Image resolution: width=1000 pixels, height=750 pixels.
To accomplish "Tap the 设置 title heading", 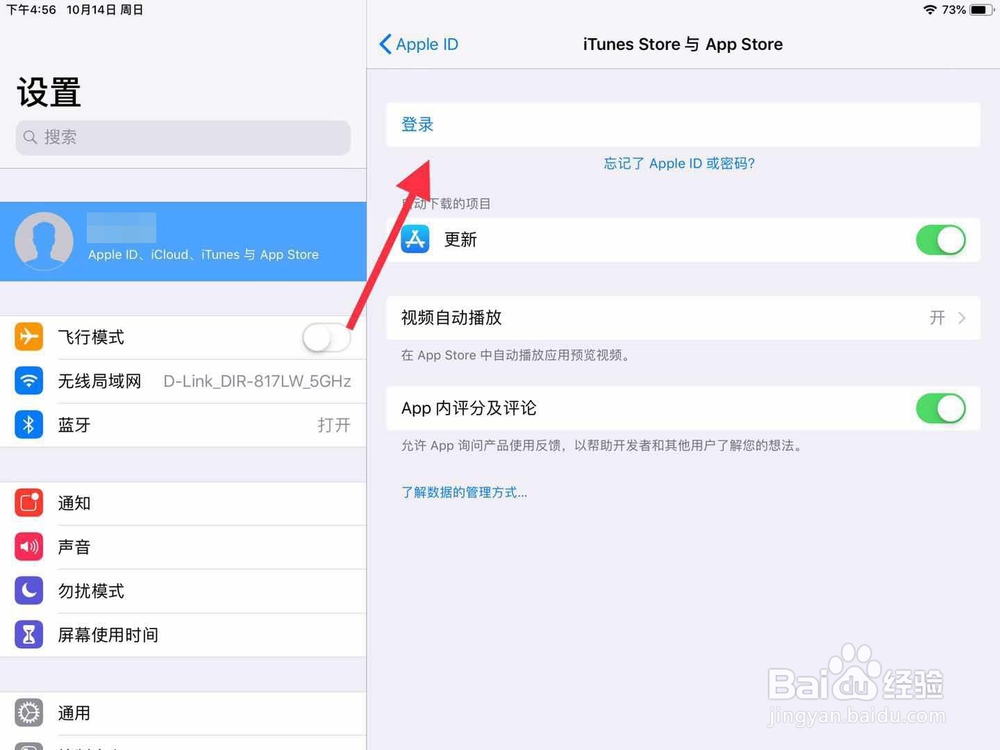I will [49, 93].
